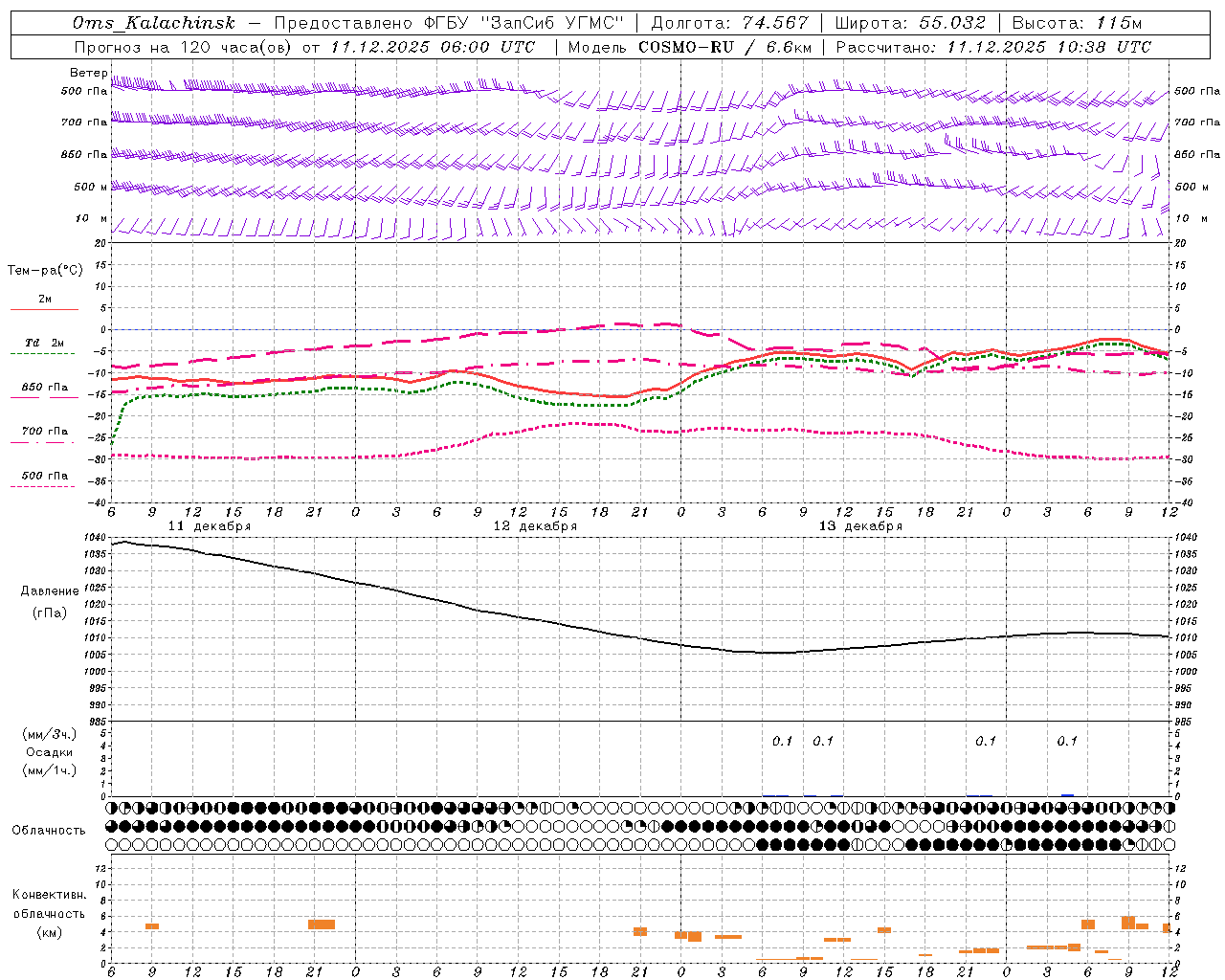Click the 'Ветер' wind panel label

(x=88, y=73)
